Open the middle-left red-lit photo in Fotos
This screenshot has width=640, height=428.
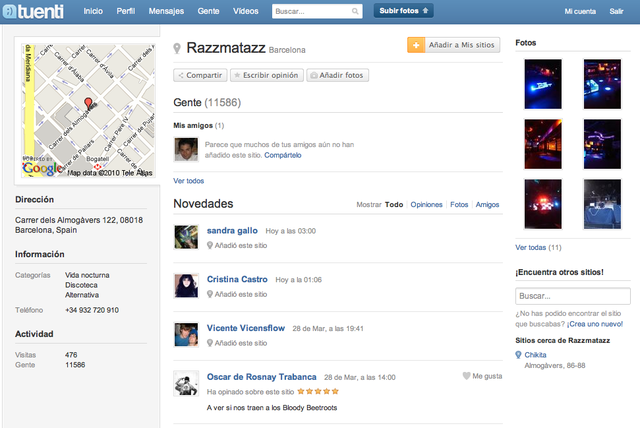543,144
